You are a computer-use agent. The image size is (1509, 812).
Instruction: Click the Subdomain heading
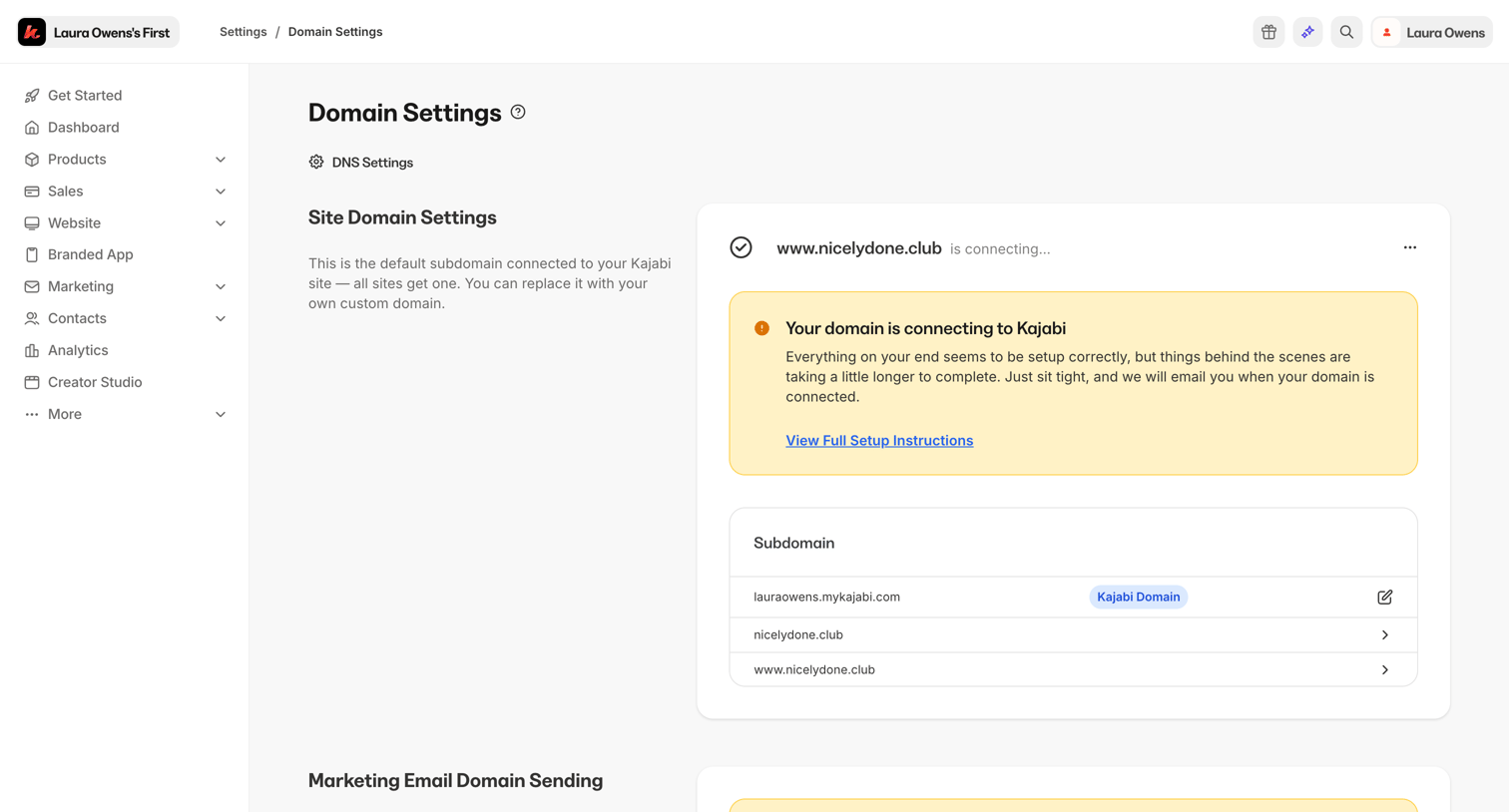pos(793,543)
